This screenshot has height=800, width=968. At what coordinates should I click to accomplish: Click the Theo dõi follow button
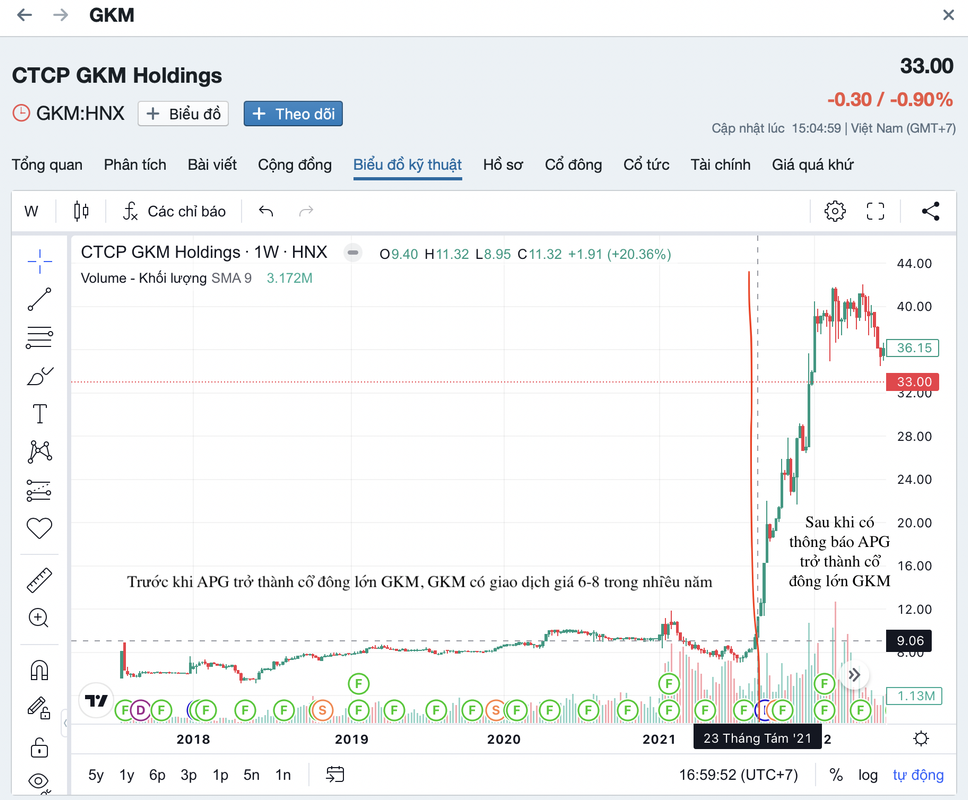(293, 114)
